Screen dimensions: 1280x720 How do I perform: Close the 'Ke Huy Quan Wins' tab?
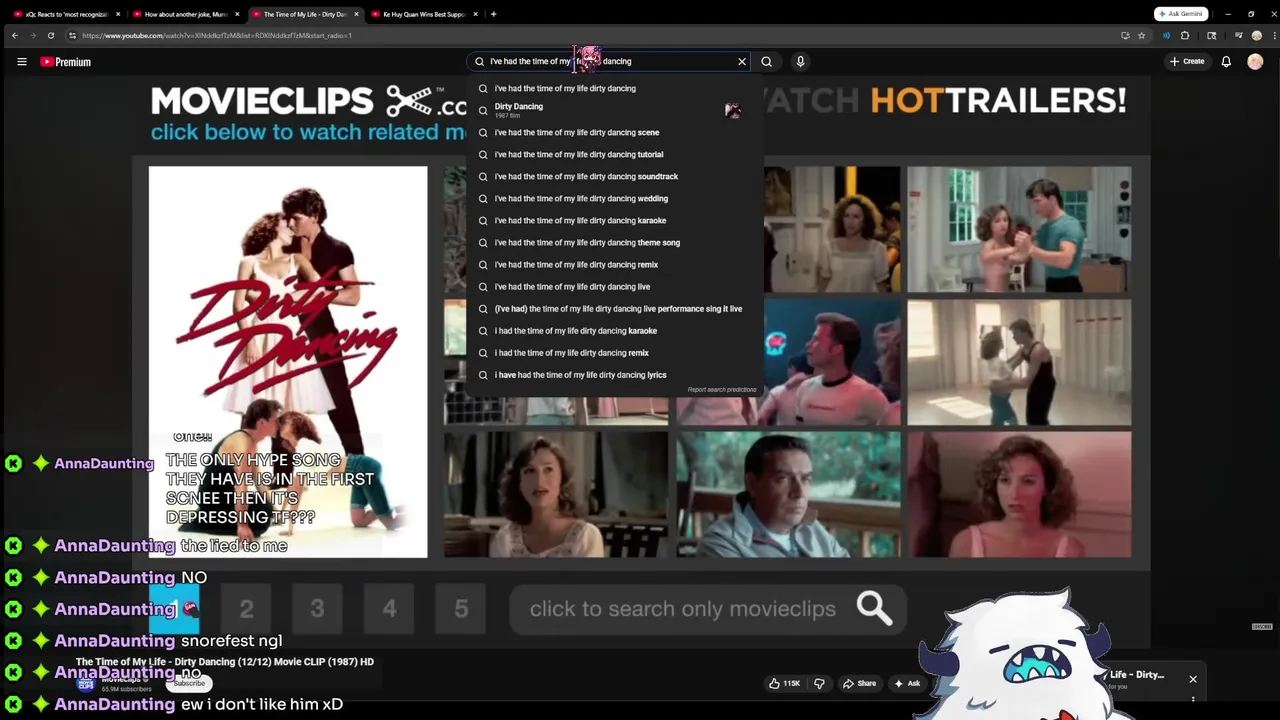pyautogui.click(x=476, y=14)
